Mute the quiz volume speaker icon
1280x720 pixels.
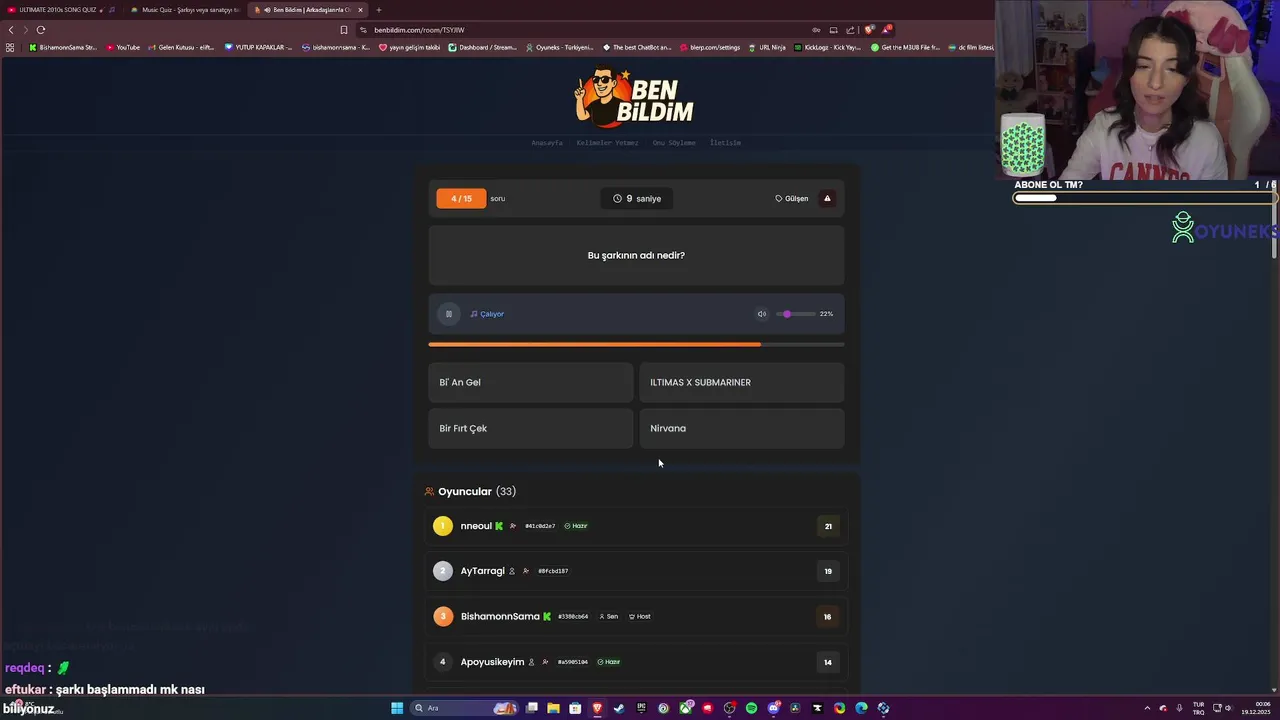(762, 314)
